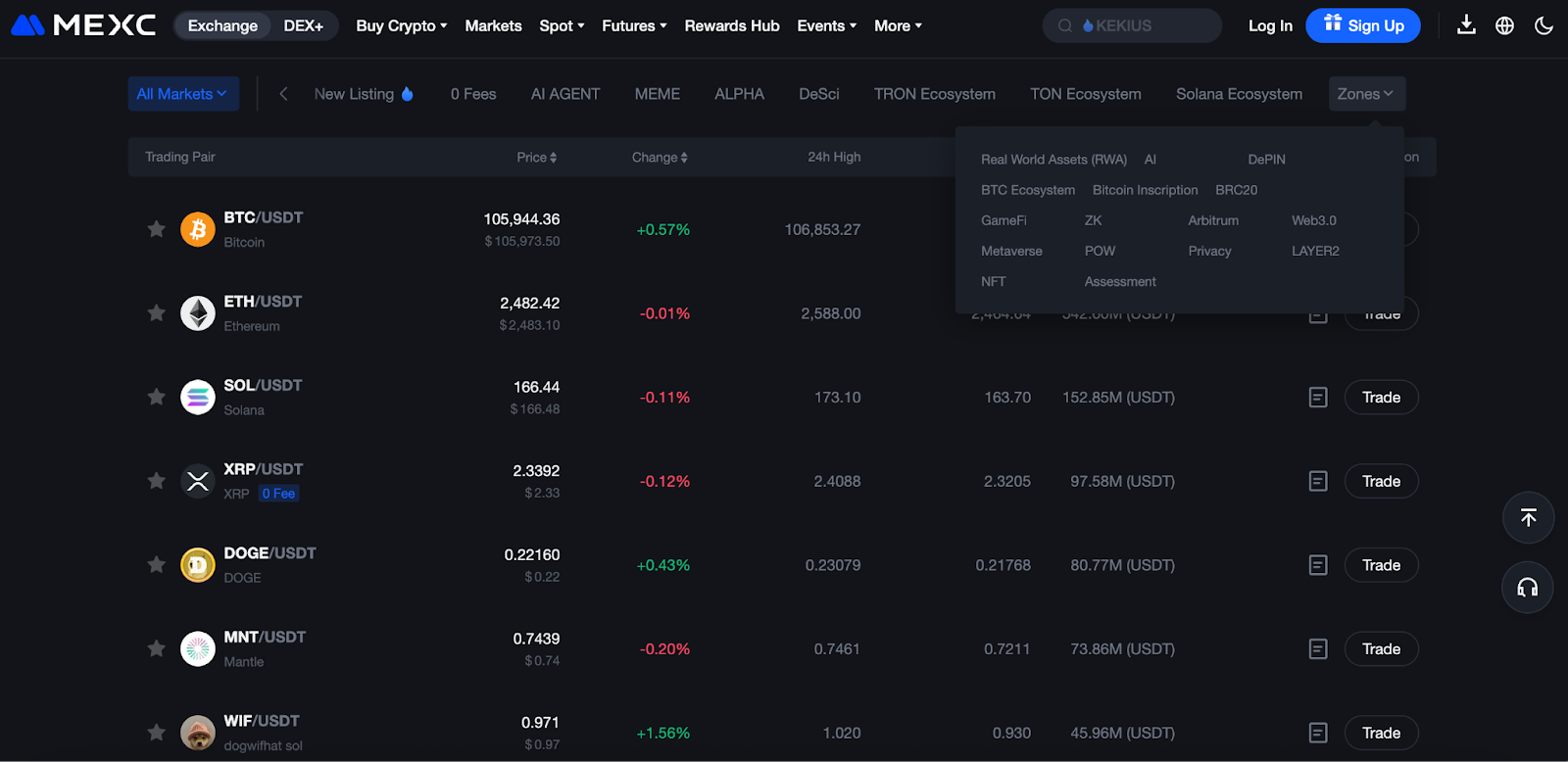Trade MNT/USDT pair
Viewport: 1568px width, 762px height.
click(x=1381, y=648)
